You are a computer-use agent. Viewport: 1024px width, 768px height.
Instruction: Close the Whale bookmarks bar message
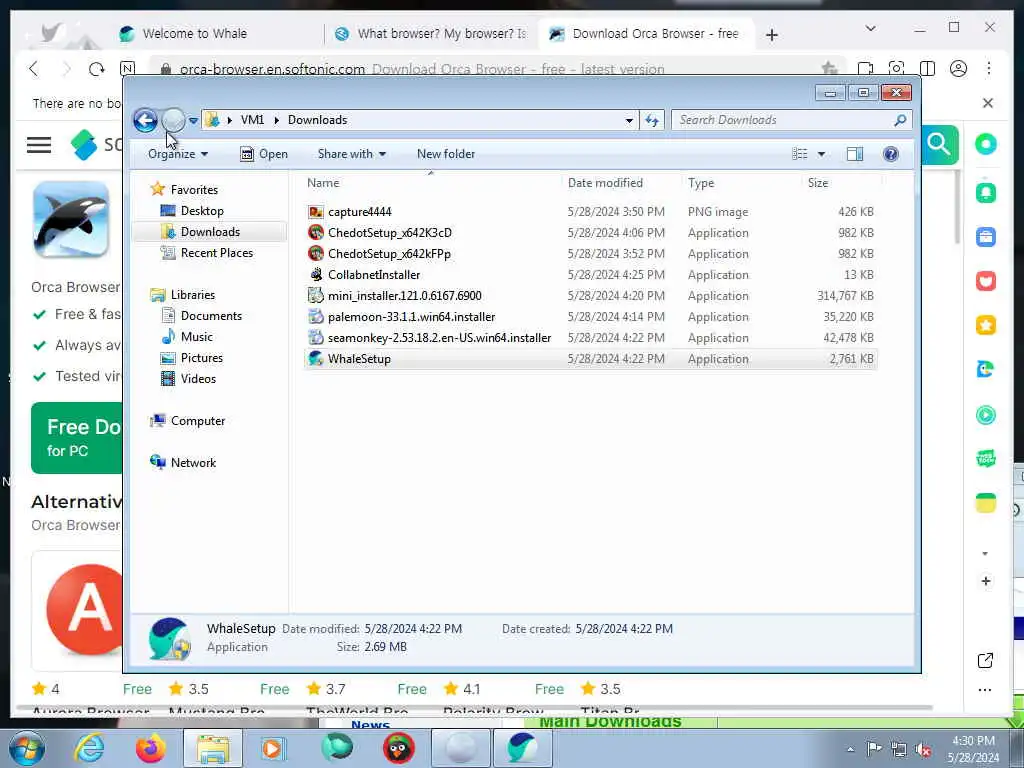click(x=988, y=103)
